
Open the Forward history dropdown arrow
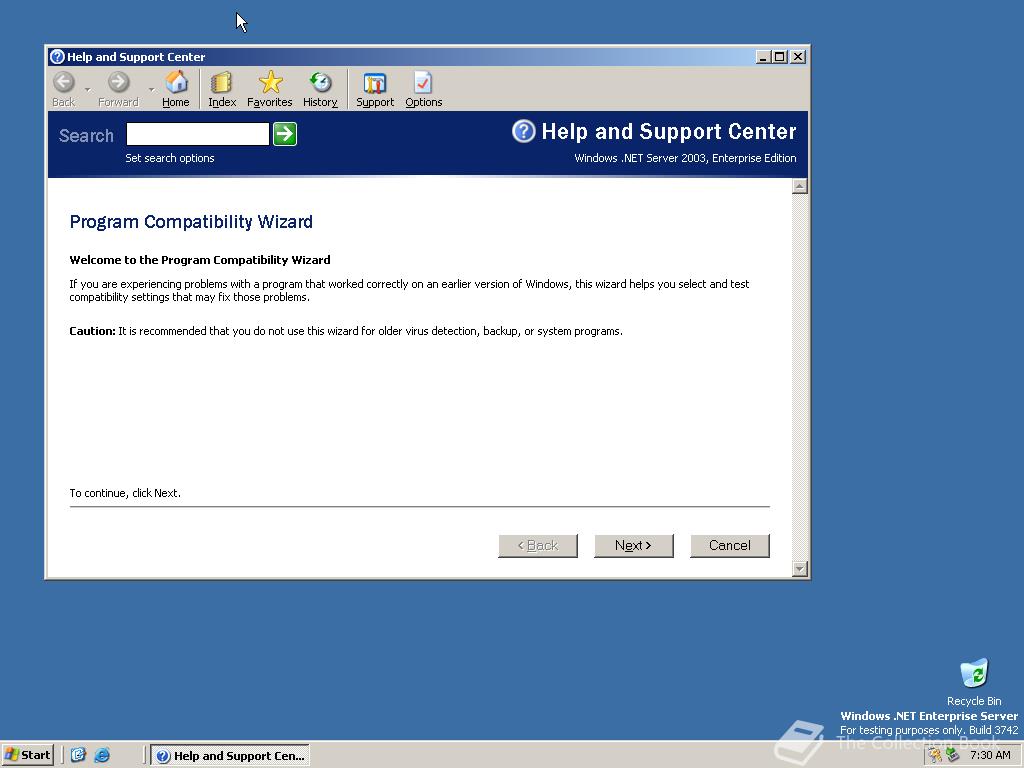click(151, 89)
